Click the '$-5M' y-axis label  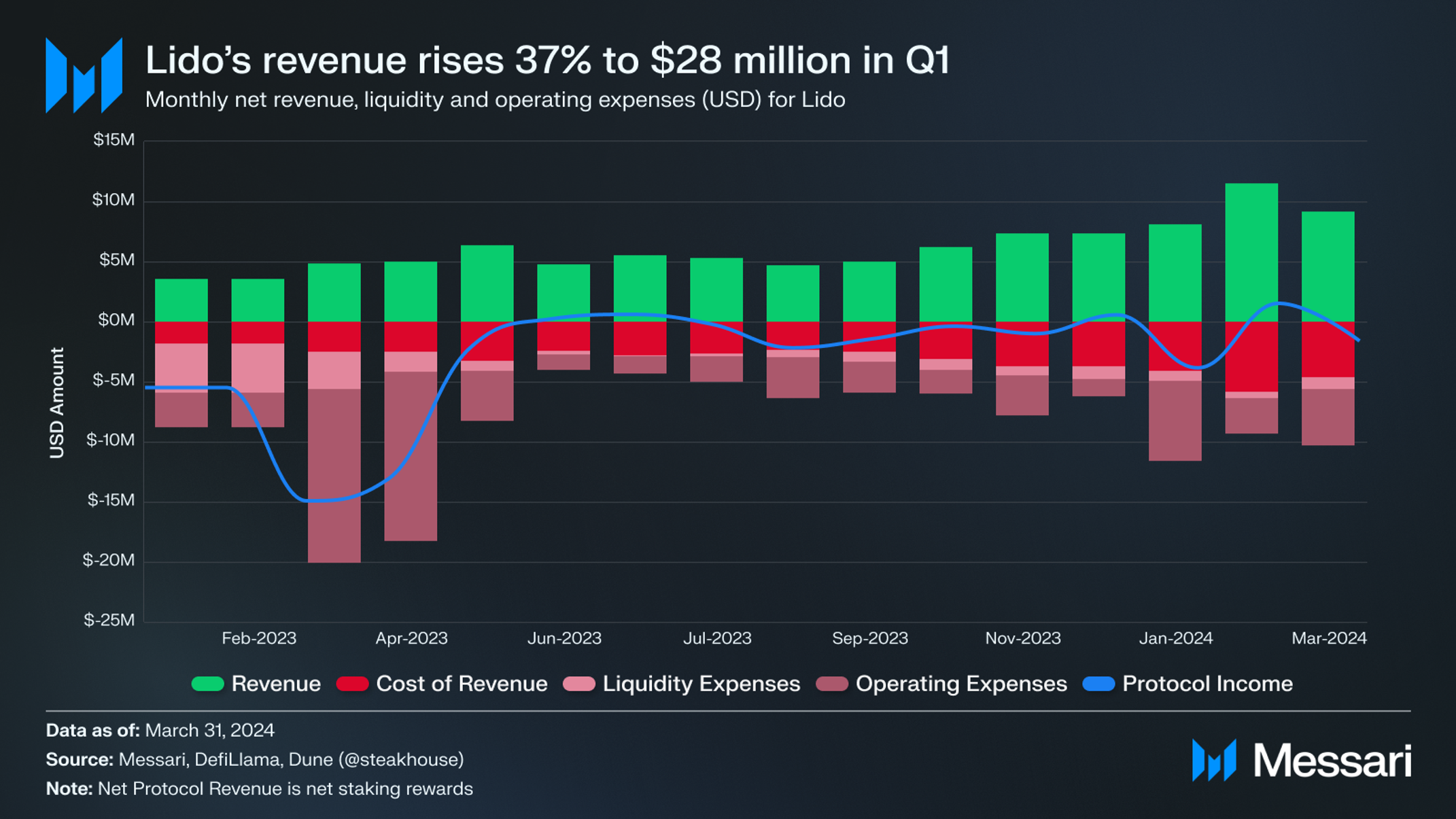pos(114,380)
